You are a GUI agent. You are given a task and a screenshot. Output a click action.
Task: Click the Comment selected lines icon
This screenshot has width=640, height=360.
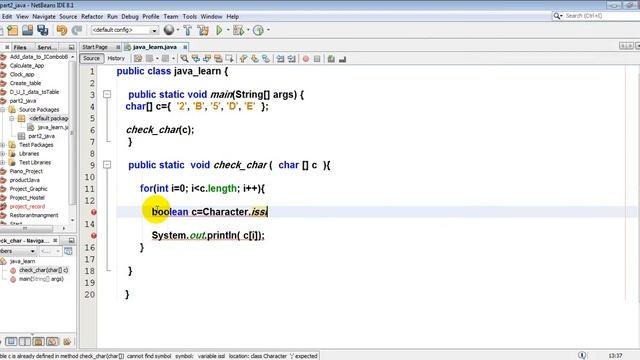coord(331,59)
